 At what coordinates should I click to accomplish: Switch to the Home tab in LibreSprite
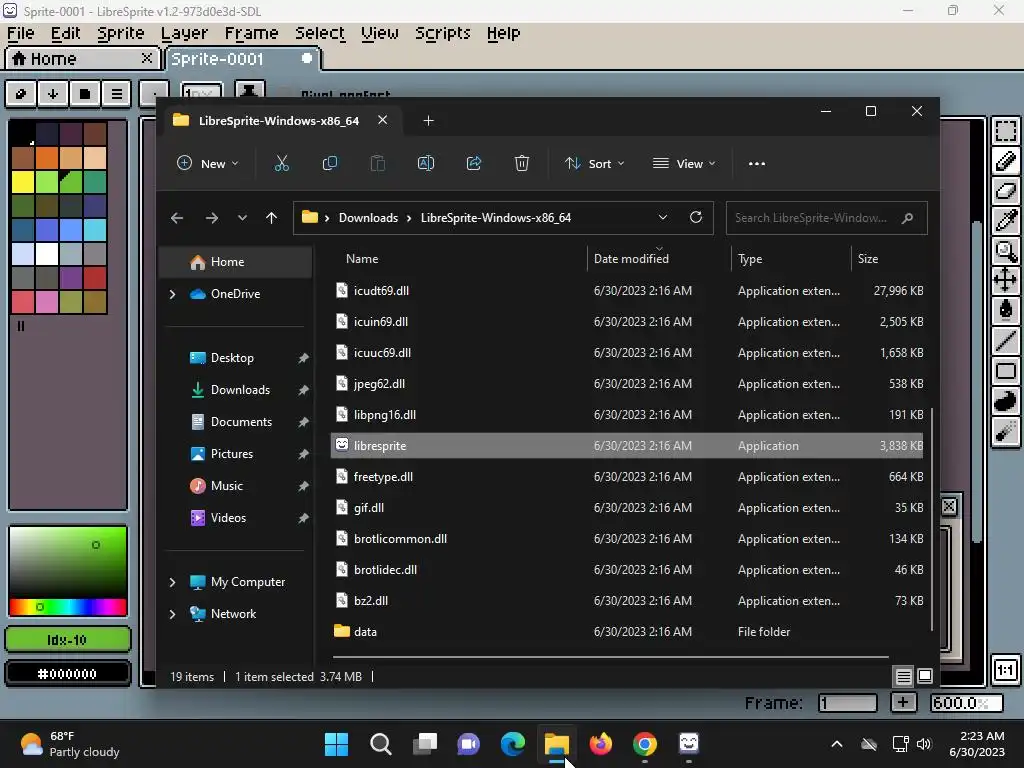[x=82, y=59]
